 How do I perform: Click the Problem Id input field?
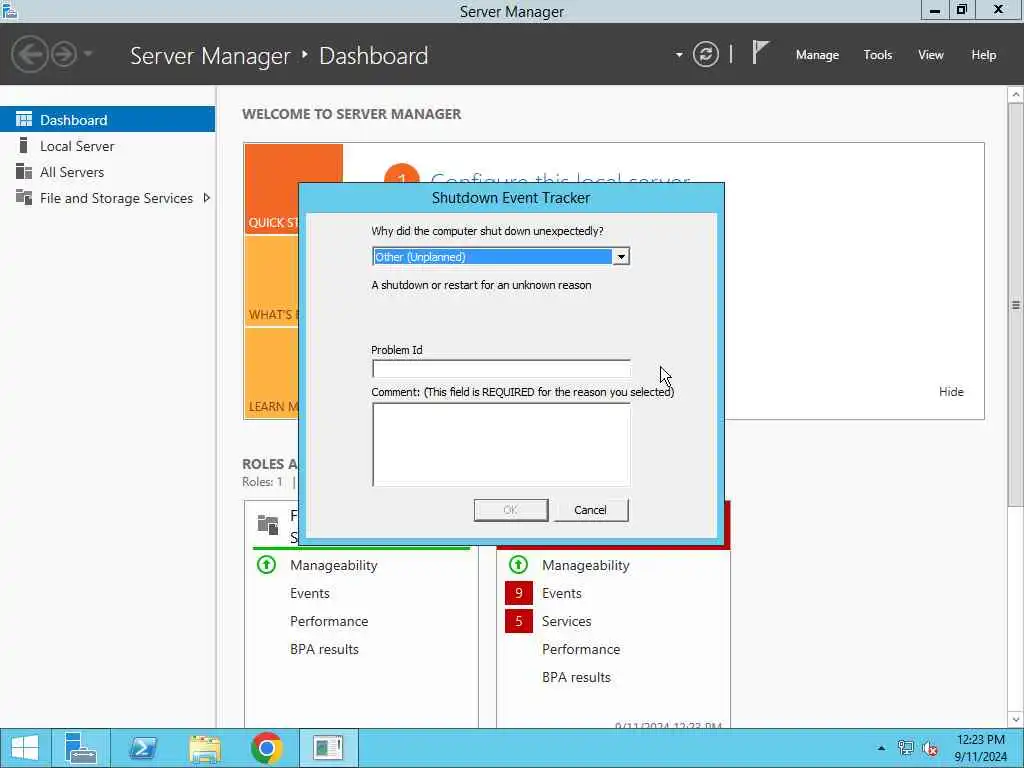coord(501,368)
